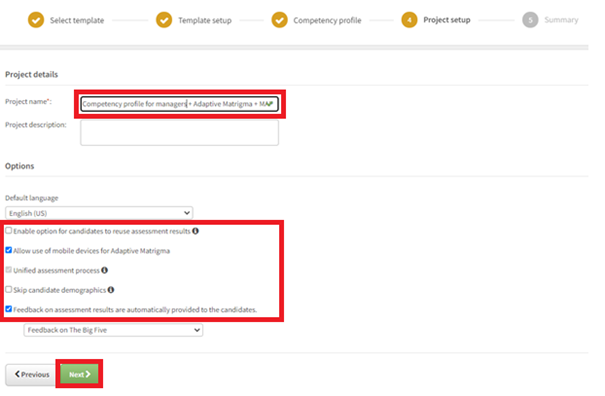Jump to the Summary step label
Viewport: 605px width, 396px height.
561,20
